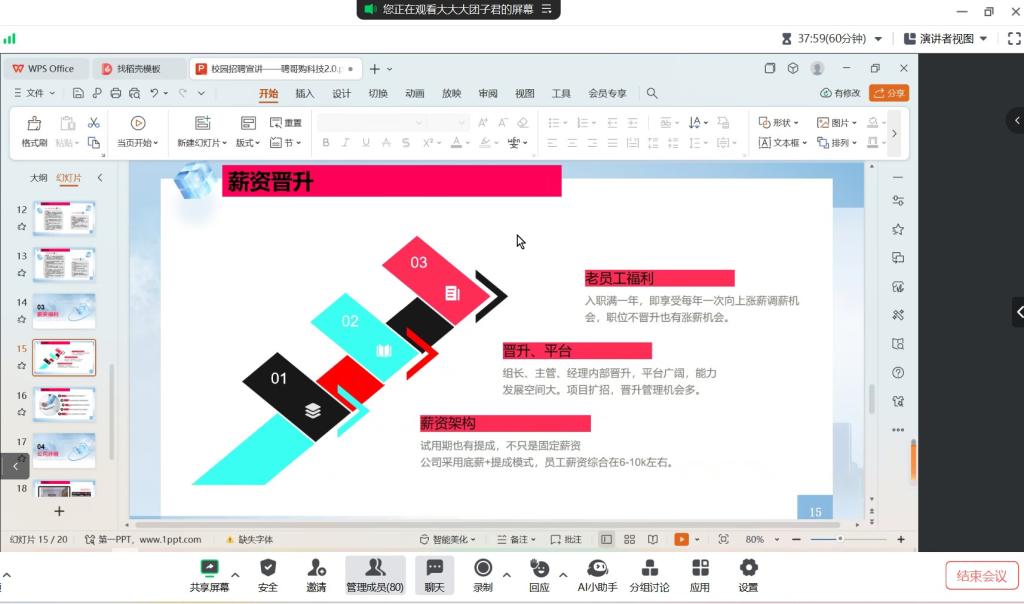Click the 结束会议 end meeting button
The image size is (1024, 604).
[980, 575]
